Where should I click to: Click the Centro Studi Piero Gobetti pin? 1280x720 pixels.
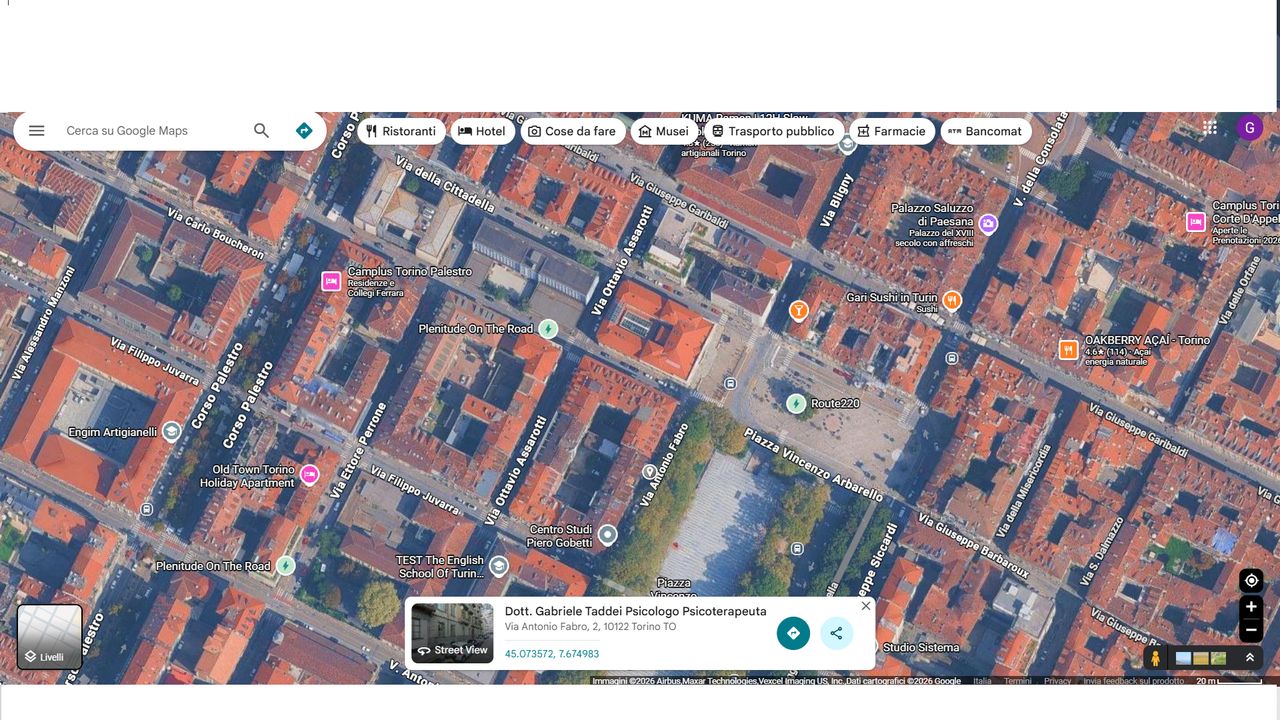tap(607, 535)
